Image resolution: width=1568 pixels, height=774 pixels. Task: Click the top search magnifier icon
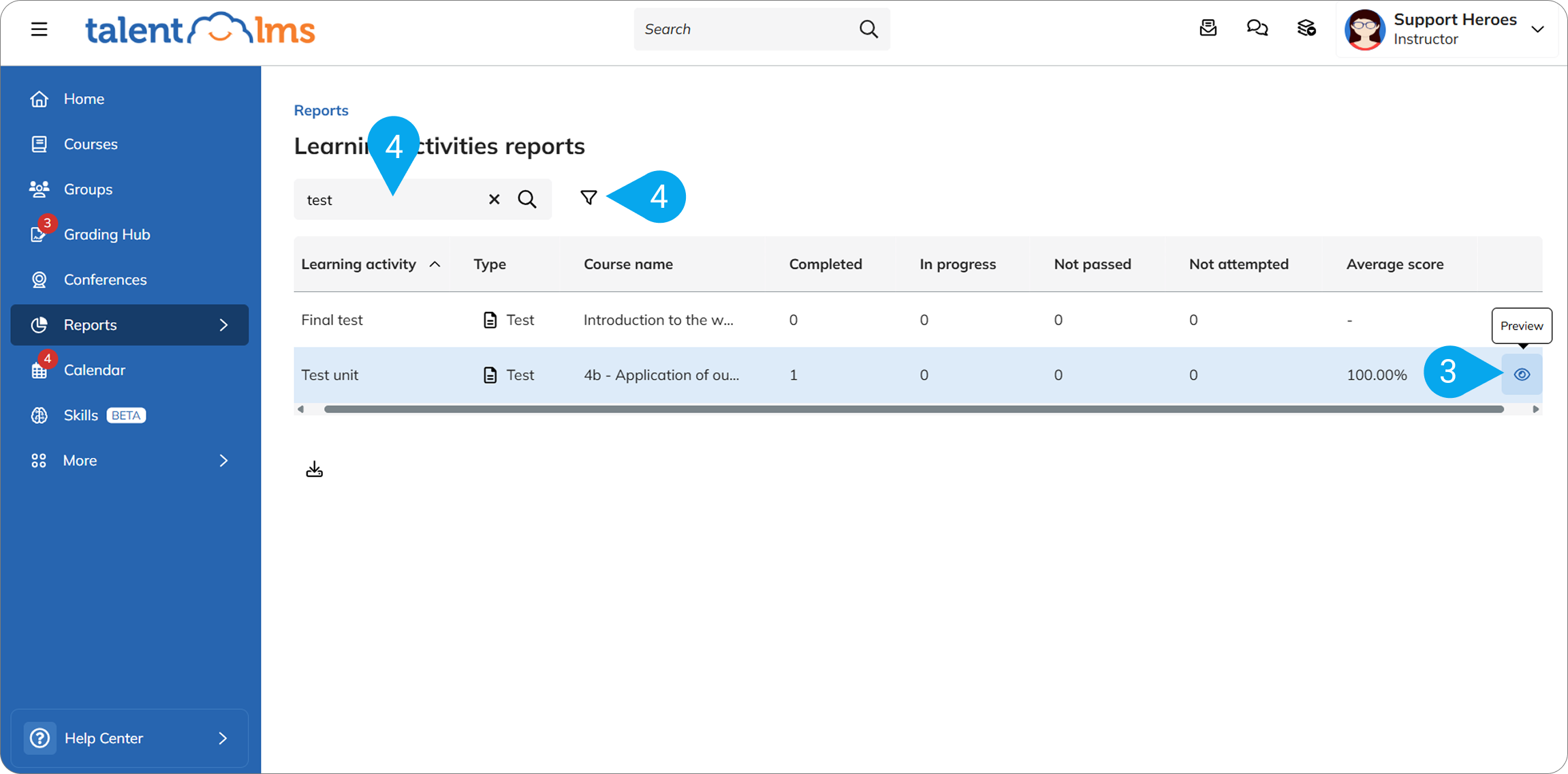[x=868, y=29]
